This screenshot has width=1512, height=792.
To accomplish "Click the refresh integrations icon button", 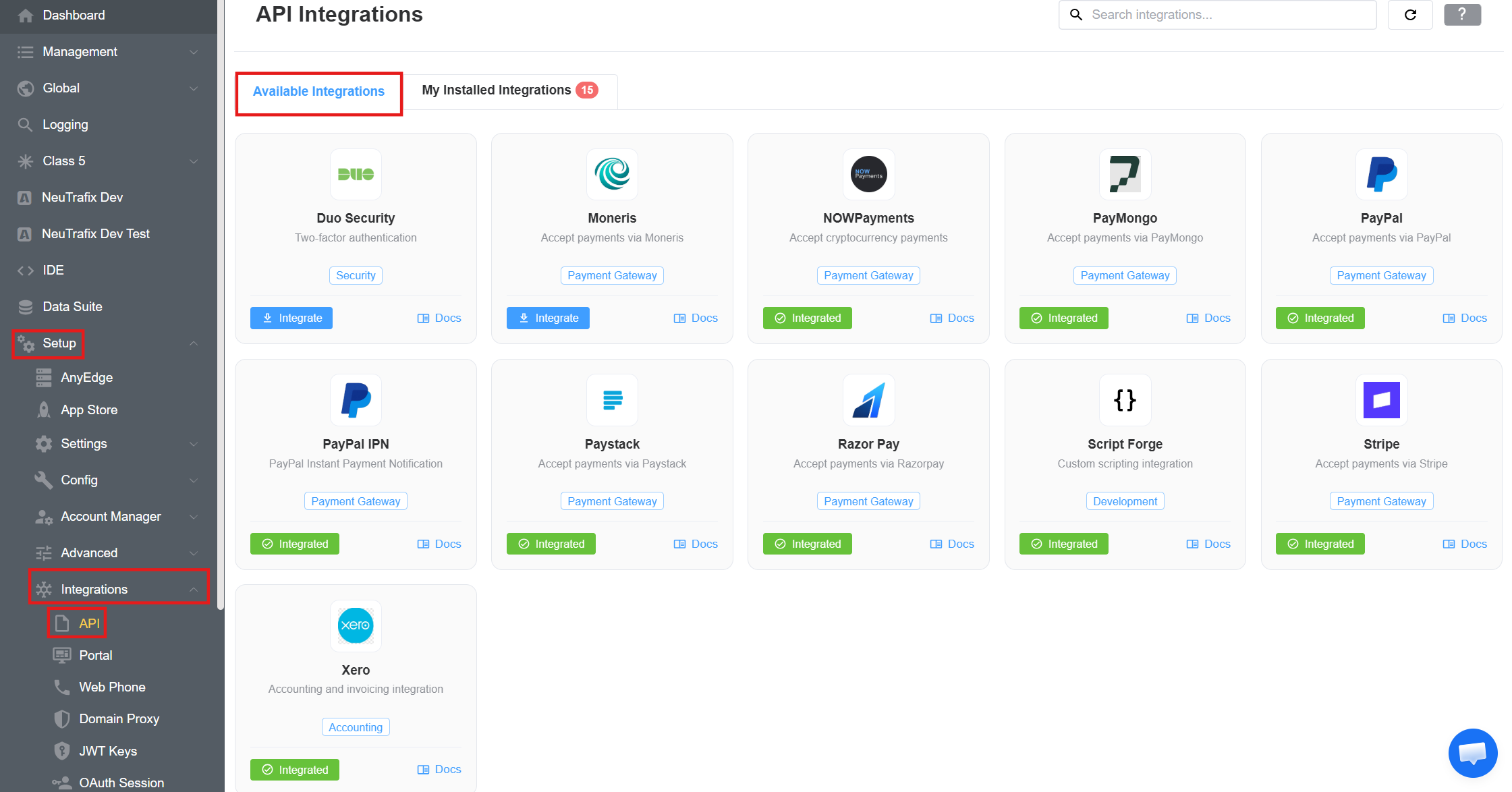I will [x=1410, y=15].
